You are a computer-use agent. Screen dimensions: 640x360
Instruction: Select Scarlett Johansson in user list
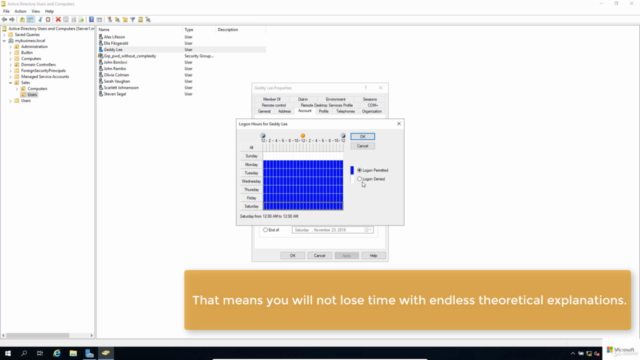pyautogui.click(x=121, y=88)
